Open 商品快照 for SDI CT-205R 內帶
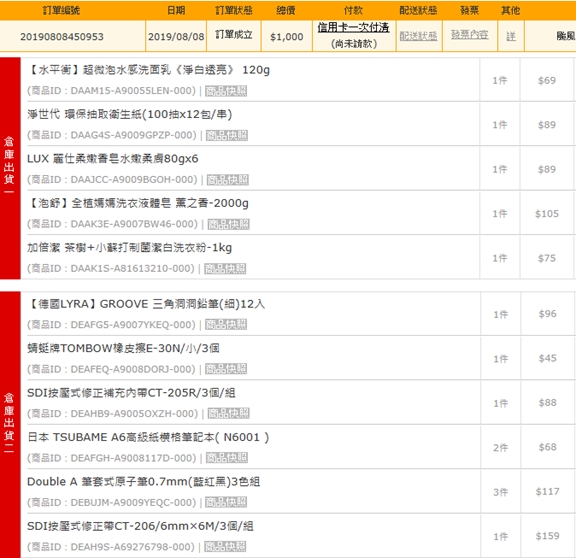The height and width of the screenshot is (558, 576). click(228, 413)
